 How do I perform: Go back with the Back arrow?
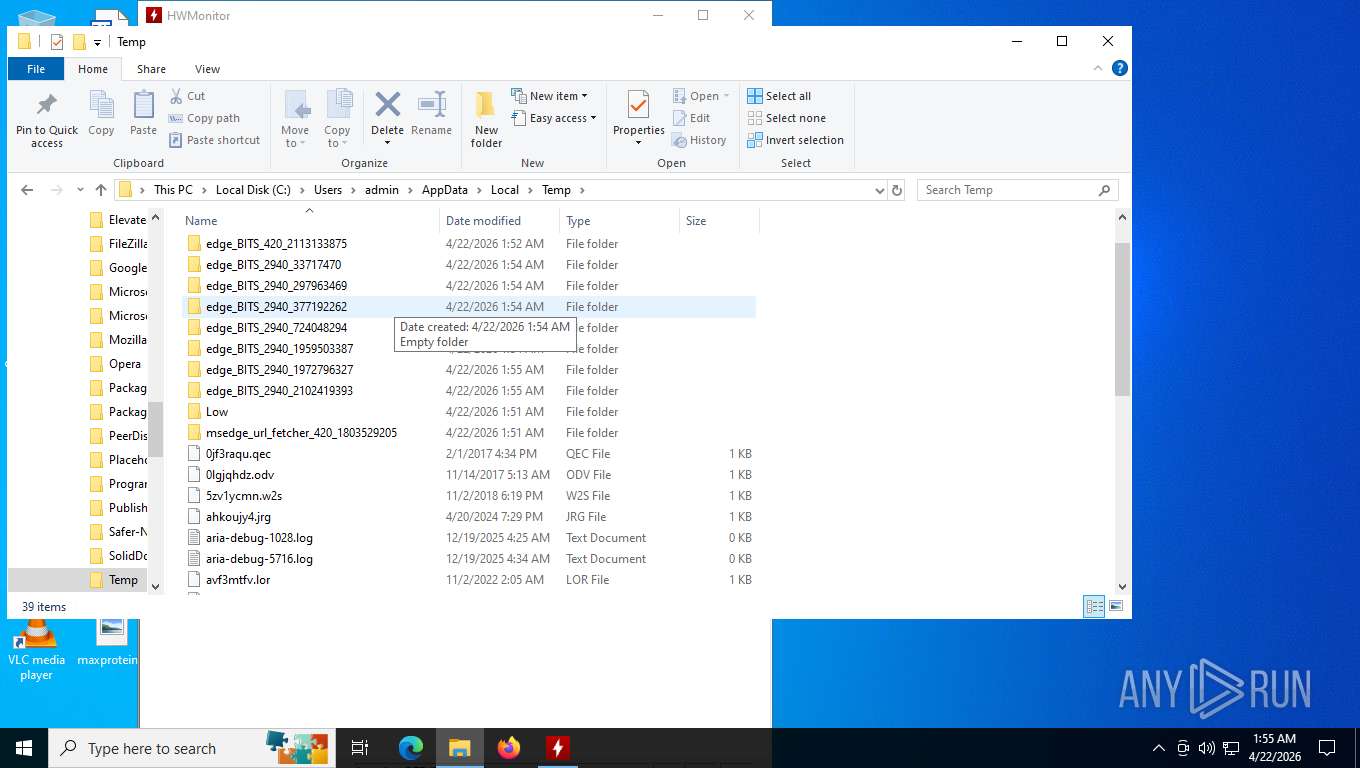[x=27, y=190]
